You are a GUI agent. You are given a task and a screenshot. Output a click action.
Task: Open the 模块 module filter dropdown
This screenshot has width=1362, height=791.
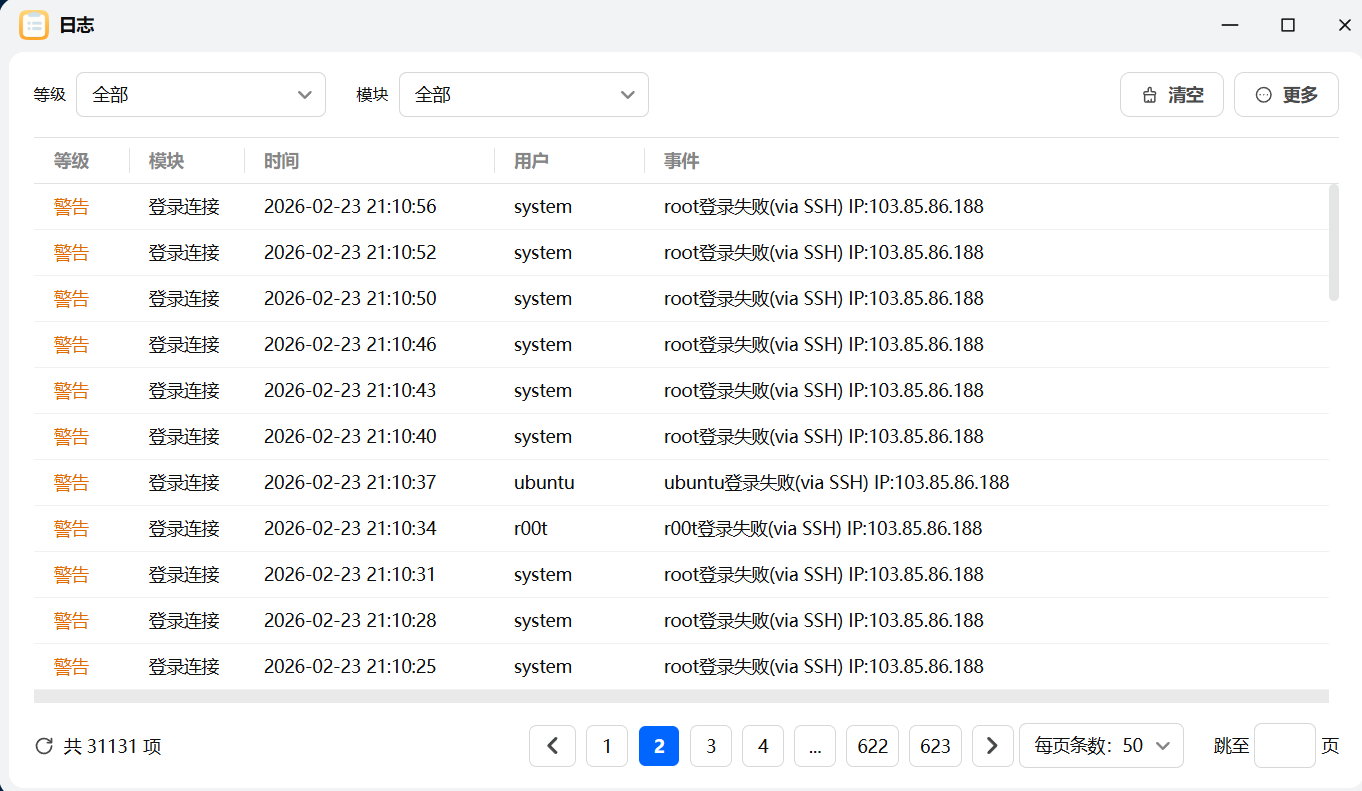524,94
